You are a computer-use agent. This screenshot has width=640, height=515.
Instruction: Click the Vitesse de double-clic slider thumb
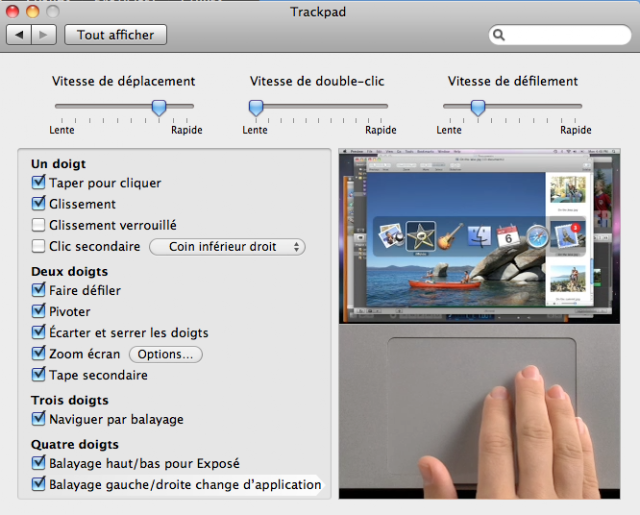pyautogui.click(x=256, y=108)
